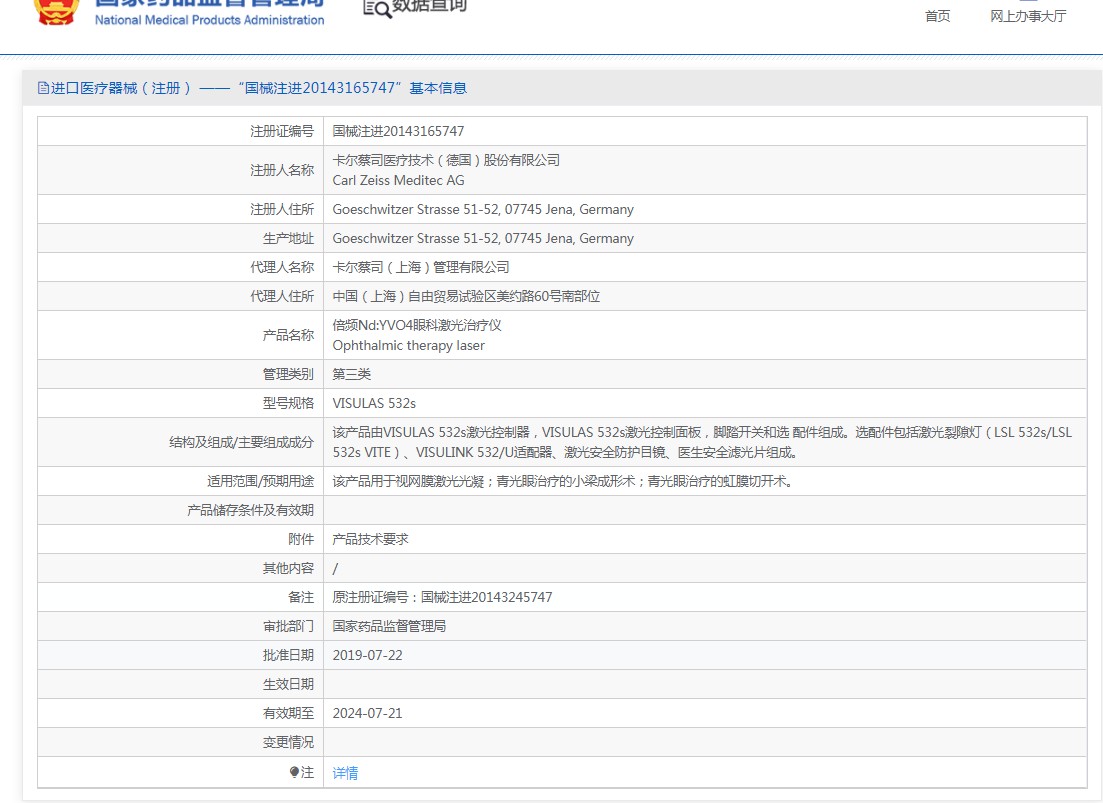Viewport: 1103px width, 803px height.
Task: Select remark 原注册证编号：国械注进20143245747
Action: 442,597
